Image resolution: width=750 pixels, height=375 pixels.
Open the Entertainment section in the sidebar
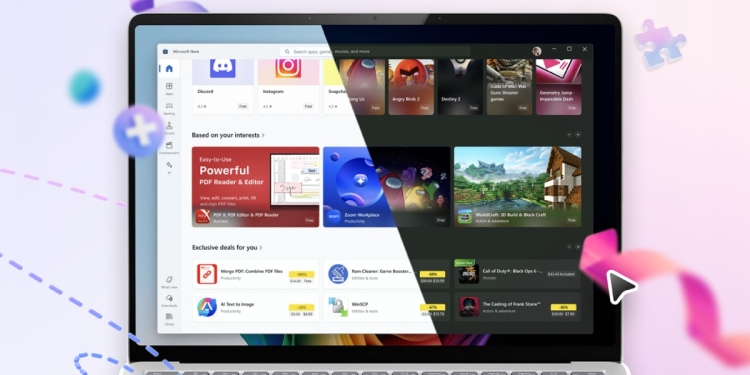point(169,147)
